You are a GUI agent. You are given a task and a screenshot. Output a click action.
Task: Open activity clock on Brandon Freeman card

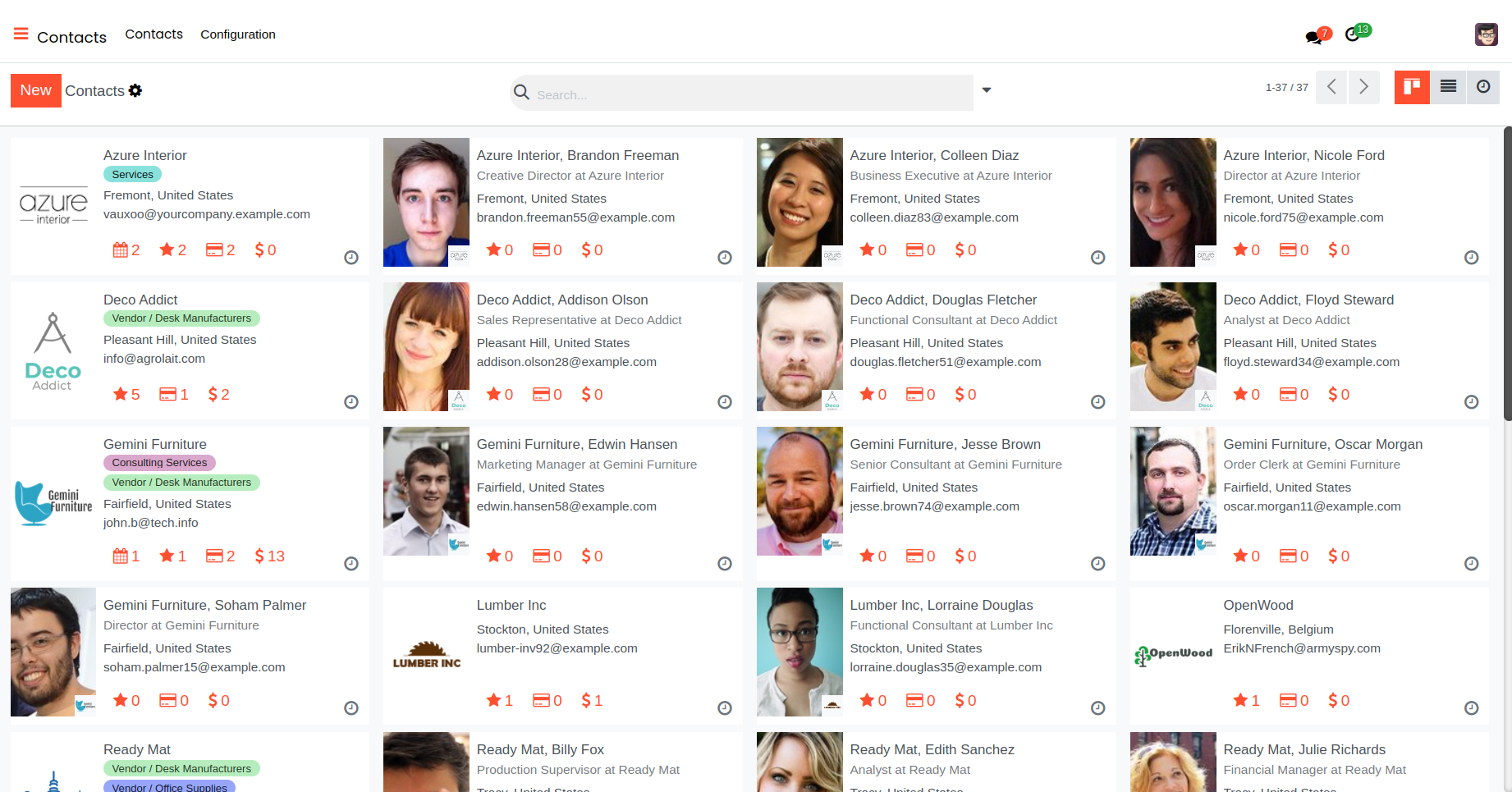pos(725,258)
